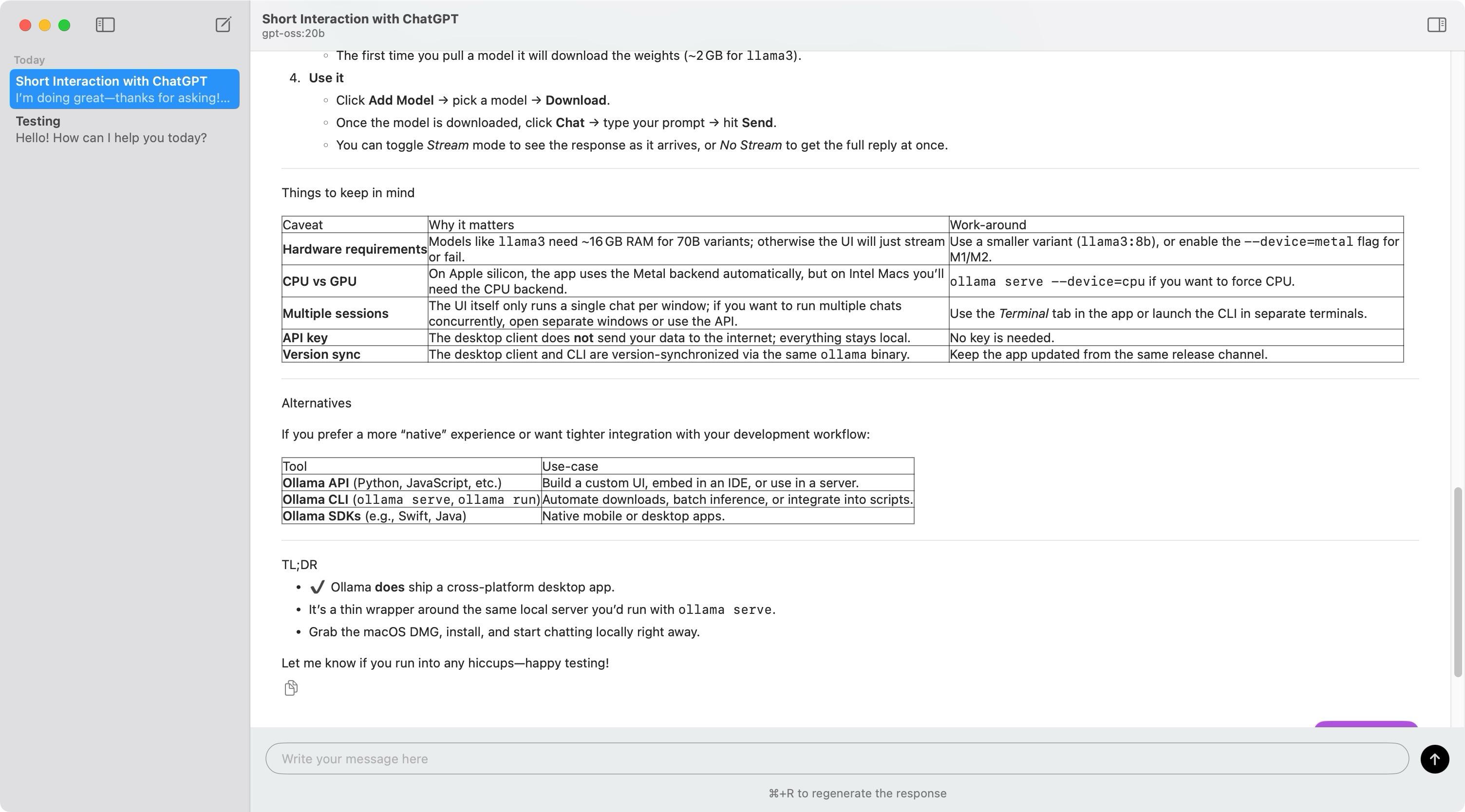This screenshot has width=1465, height=812.
Task: Open the Testing conversation
Action: [x=125, y=129]
